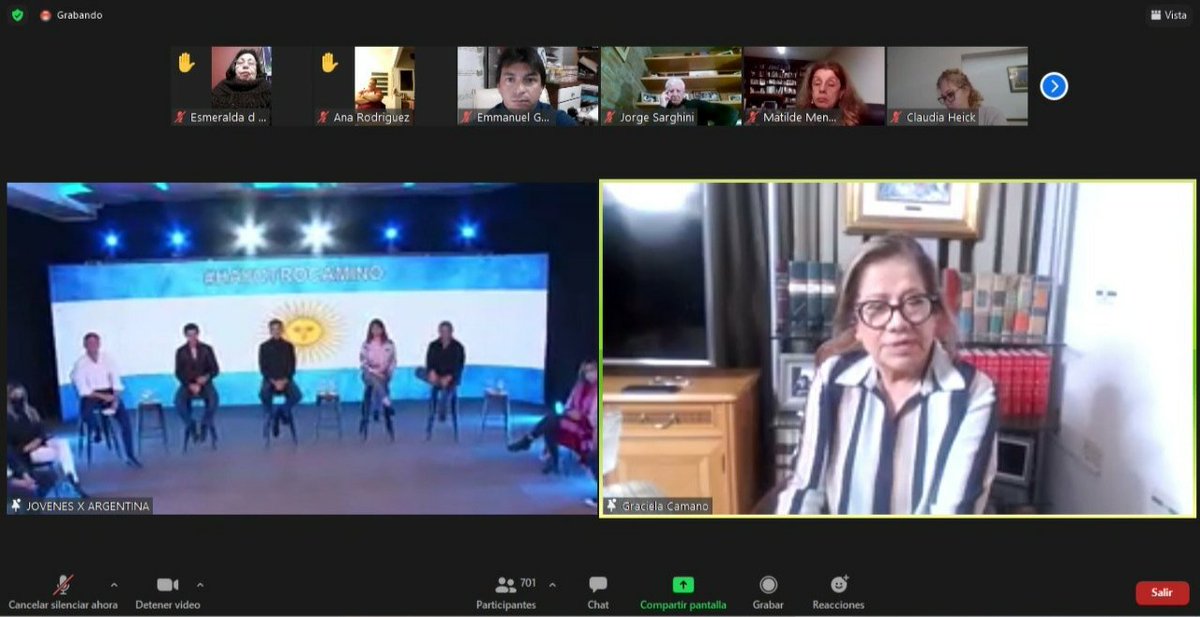This screenshot has height=617, width=1200.
Task: Click muted mic icon beside Jorge Sarghini name
Action: click(610, 117)
